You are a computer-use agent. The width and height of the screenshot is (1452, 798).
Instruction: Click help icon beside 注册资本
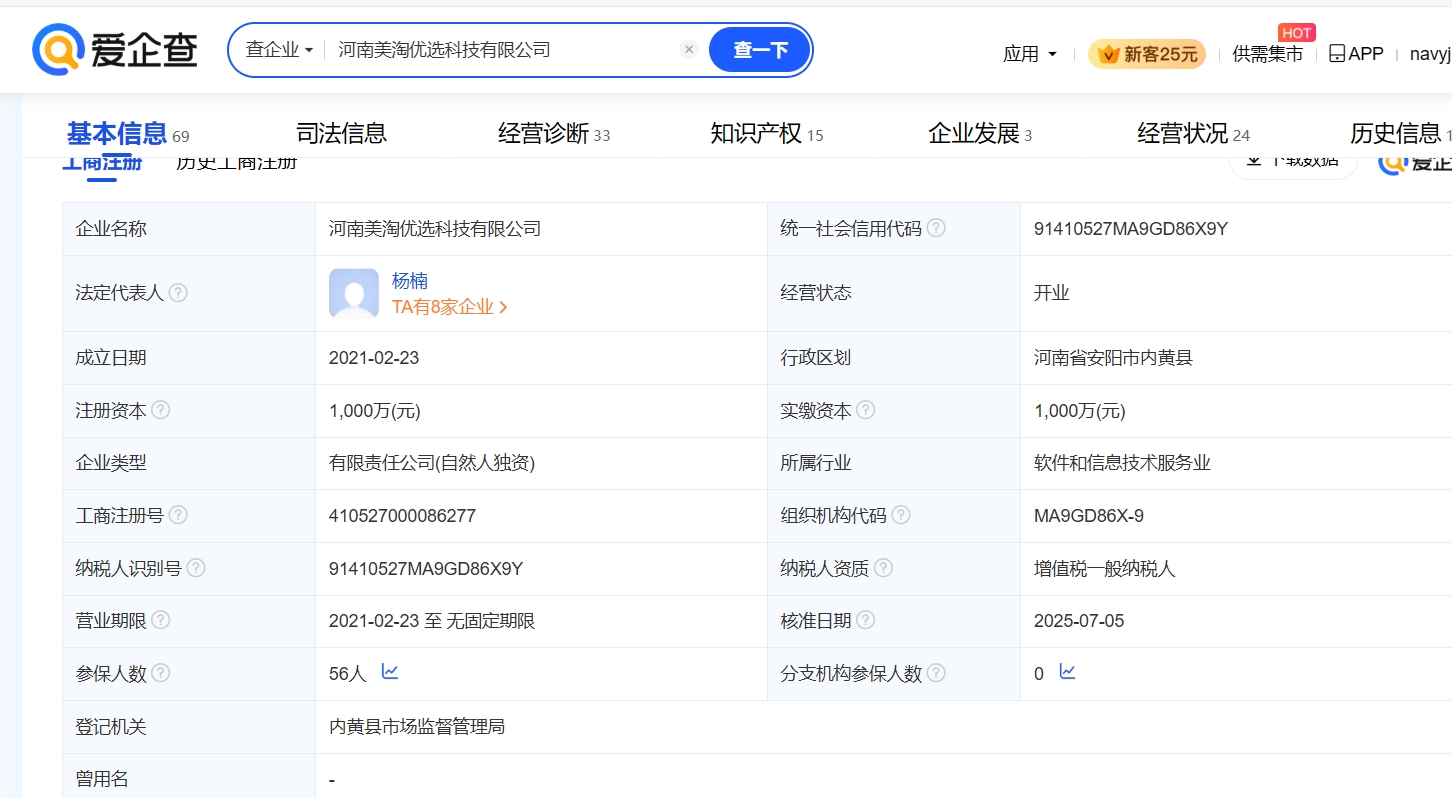160,410
